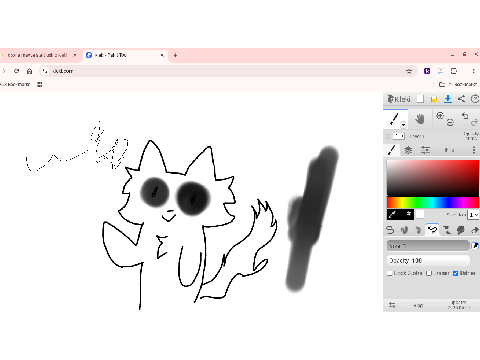Click the browser address bar

pos(227,71)
